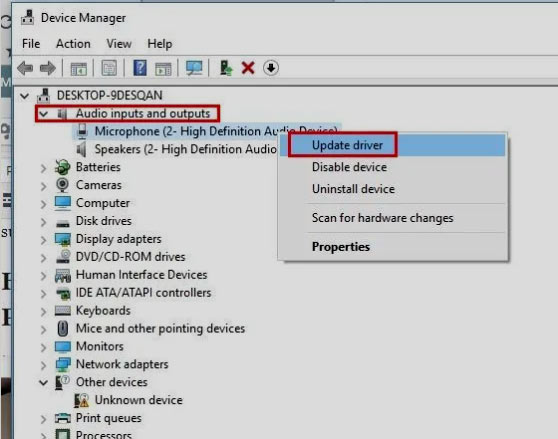Select Speakers High Definition Audio device
The height and width of the screenshot is (439, 558).
click(185, 149)
